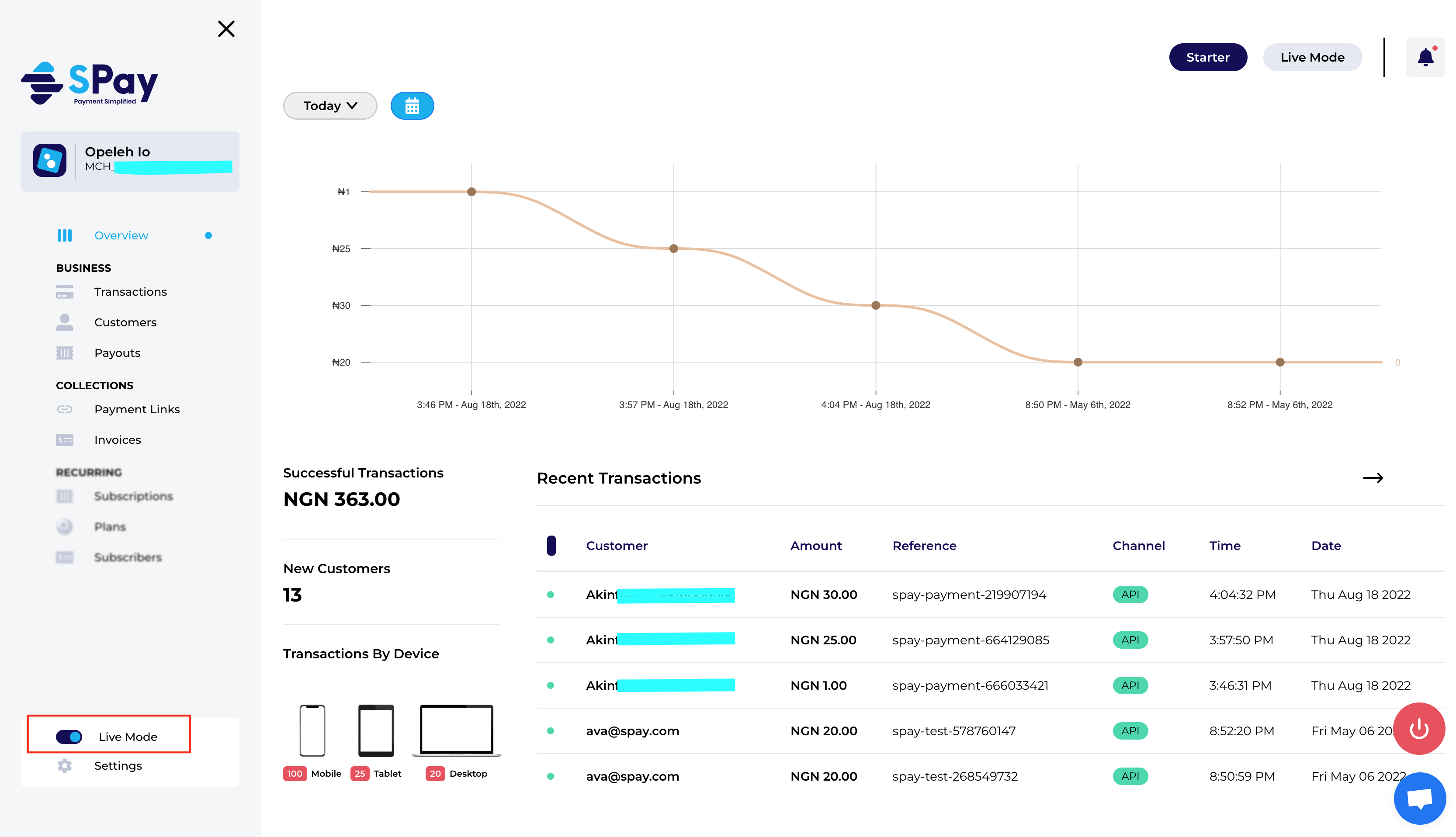
Task: Open Customers in sidebar
Action: click(x=125, y=322)
